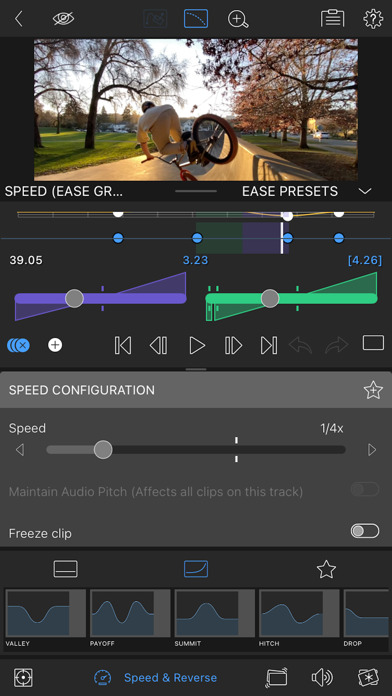Add a keyframe with the plus button
The height and width of the screenshot is (696, 392).
click(55, 345)
